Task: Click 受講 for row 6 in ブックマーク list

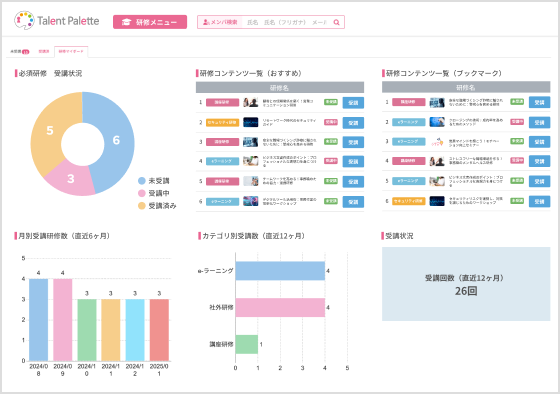Action: (x=539, y=201)
